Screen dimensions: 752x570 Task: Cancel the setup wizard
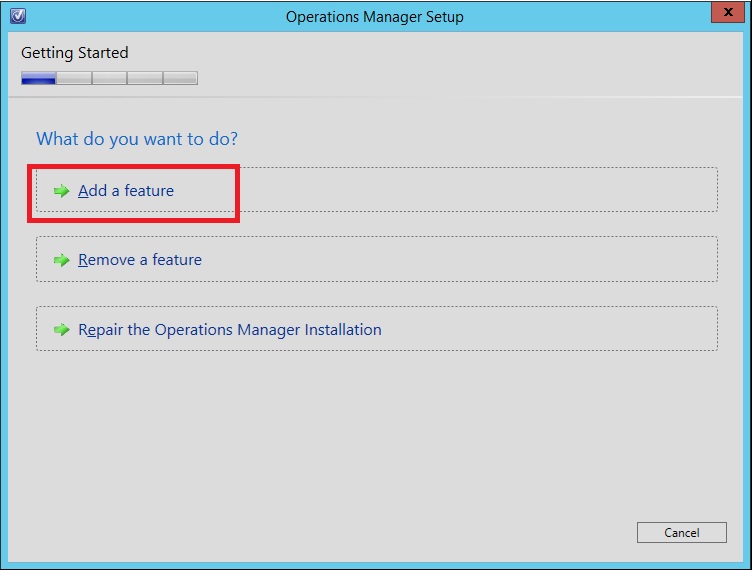tap(682, 533)
